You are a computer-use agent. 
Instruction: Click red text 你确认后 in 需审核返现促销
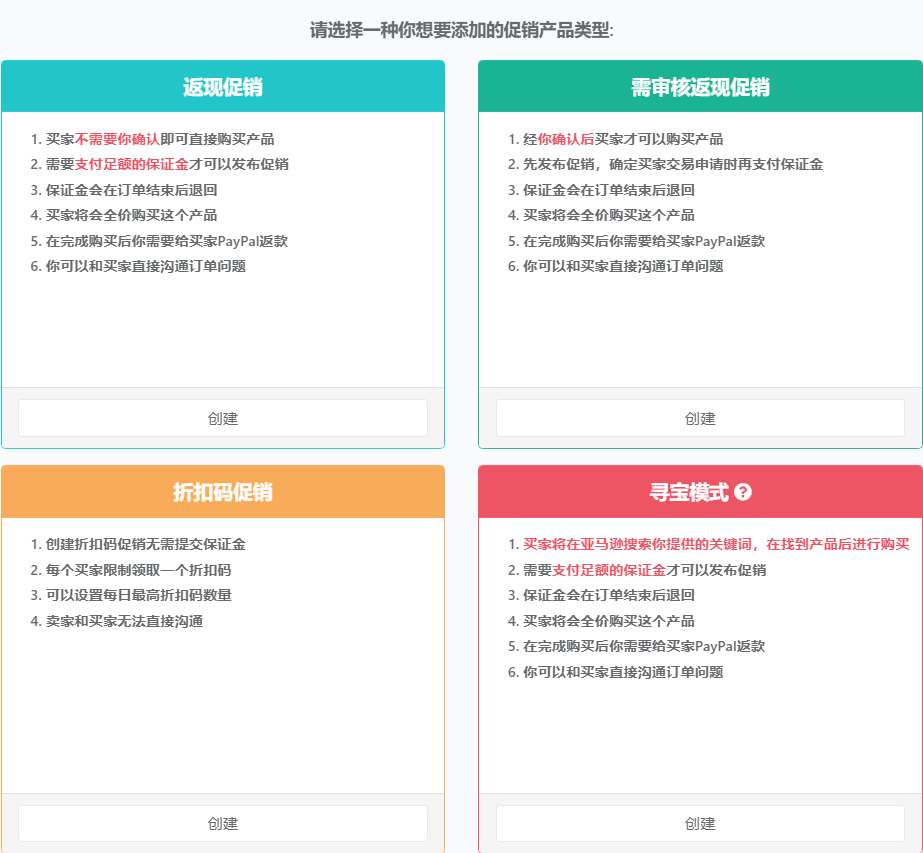point(566,139)
